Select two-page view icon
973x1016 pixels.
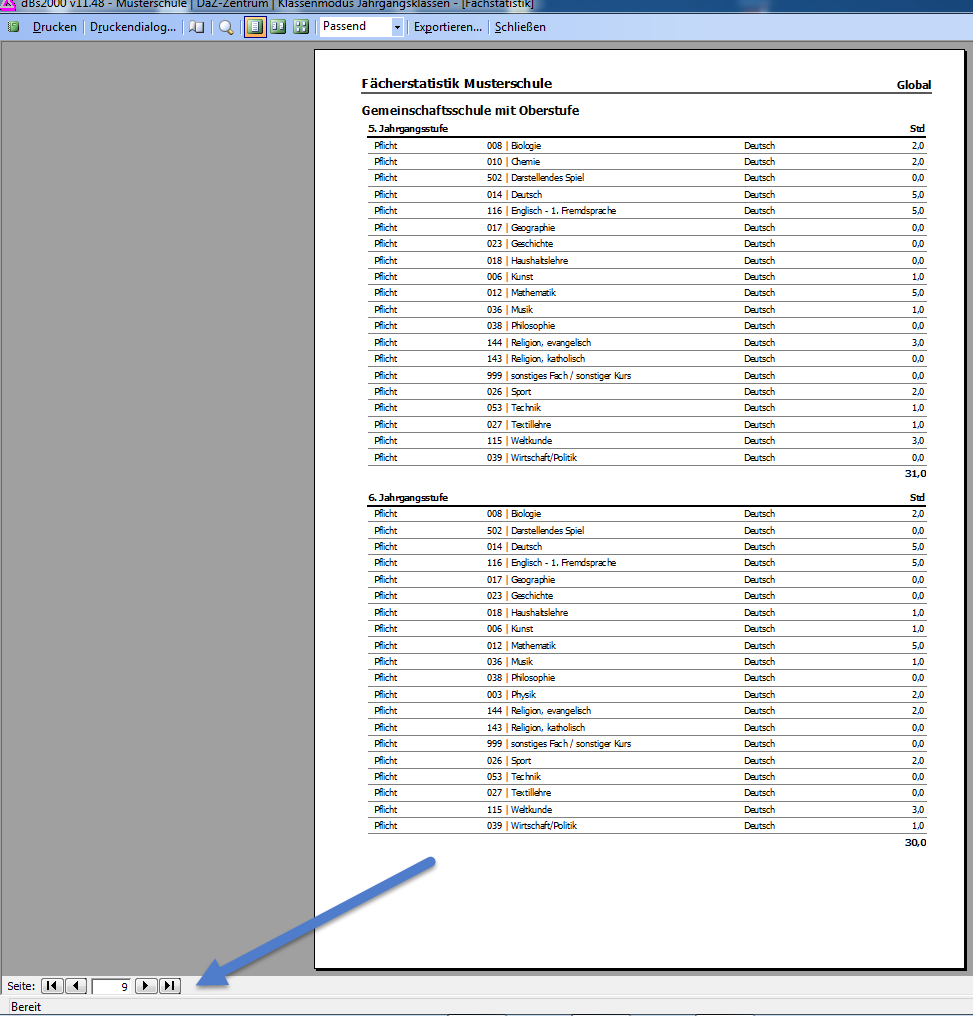[x=279, y=27]
